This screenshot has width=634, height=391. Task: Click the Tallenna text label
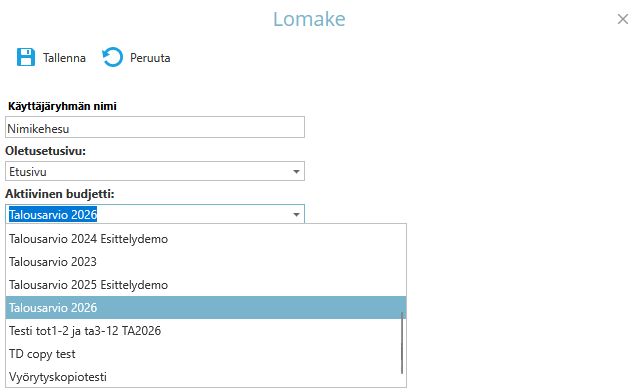64,58
